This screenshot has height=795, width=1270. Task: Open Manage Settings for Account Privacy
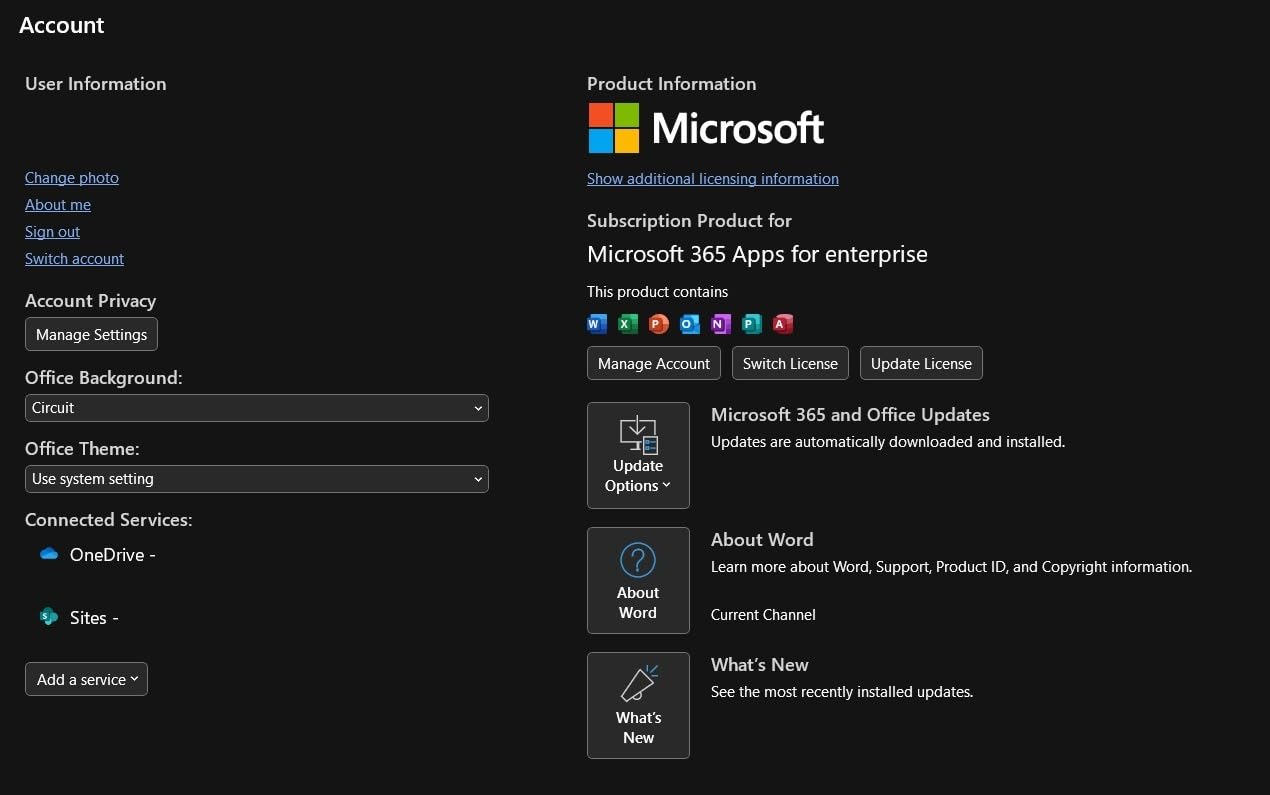(91, 334)
